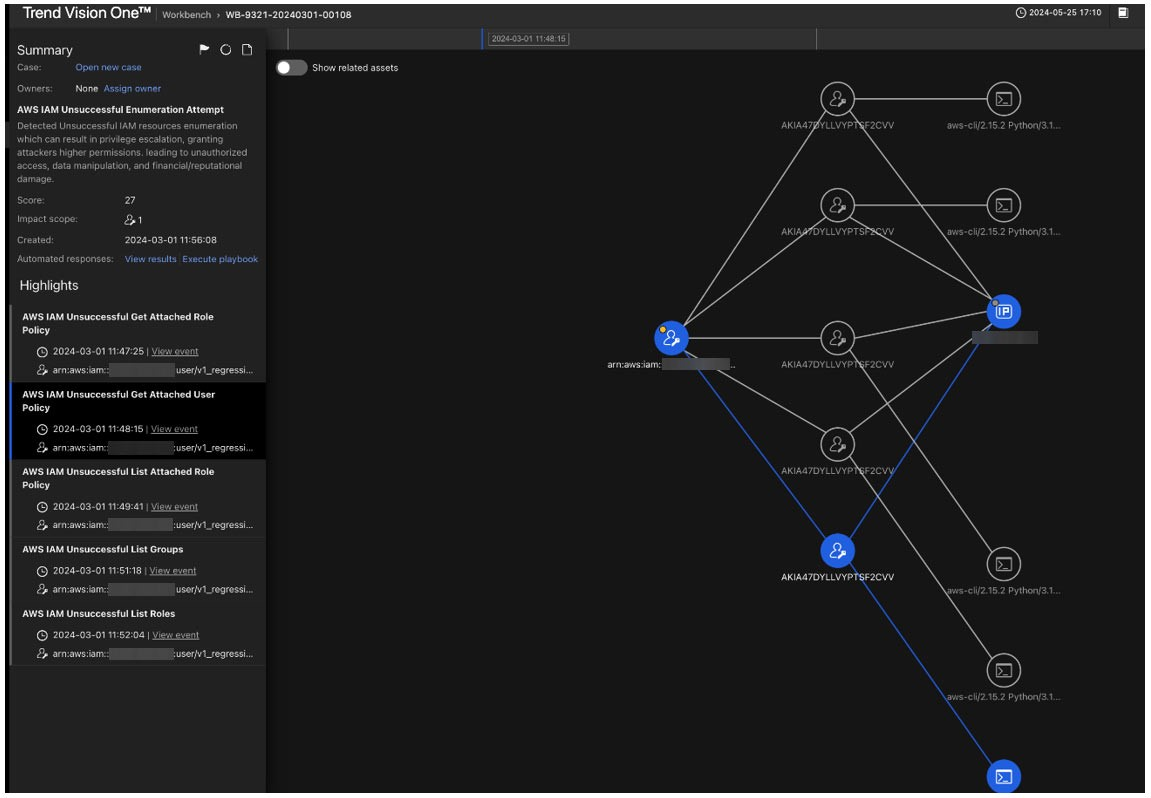Open the book icon in top-right corner
Screen dimensions: 1151x798
pos(1123,13)
